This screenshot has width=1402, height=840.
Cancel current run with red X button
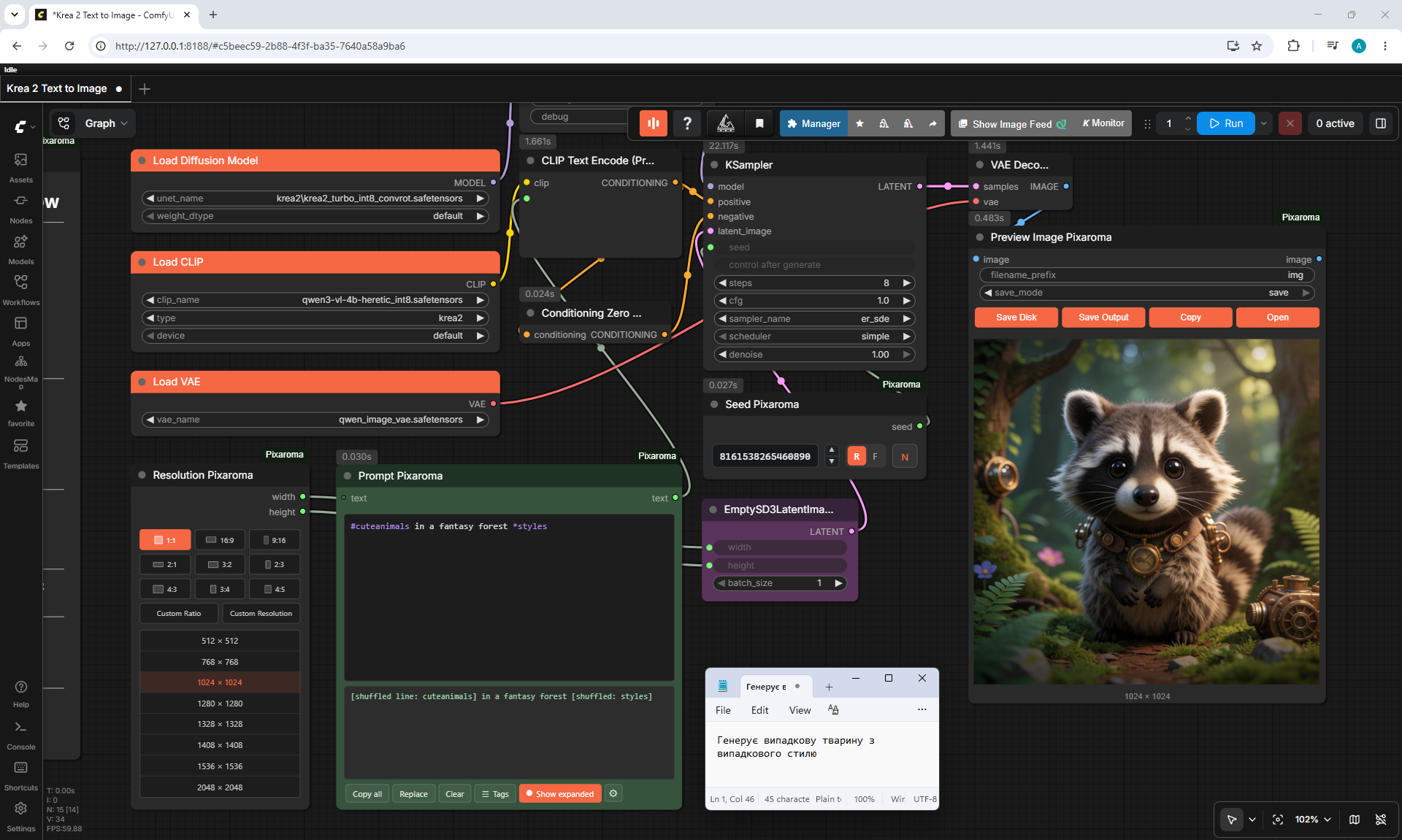[1290, 123]
